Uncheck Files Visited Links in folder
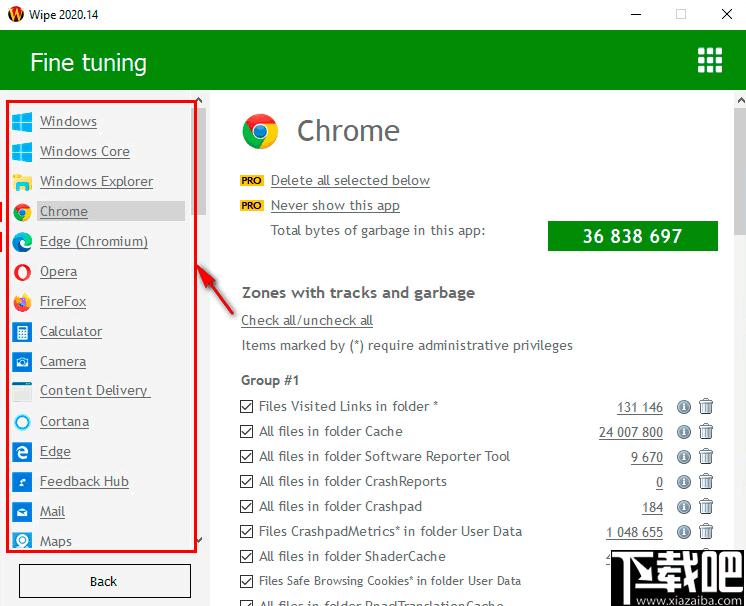Screen dimensions: 746x606 pos(246,407)
